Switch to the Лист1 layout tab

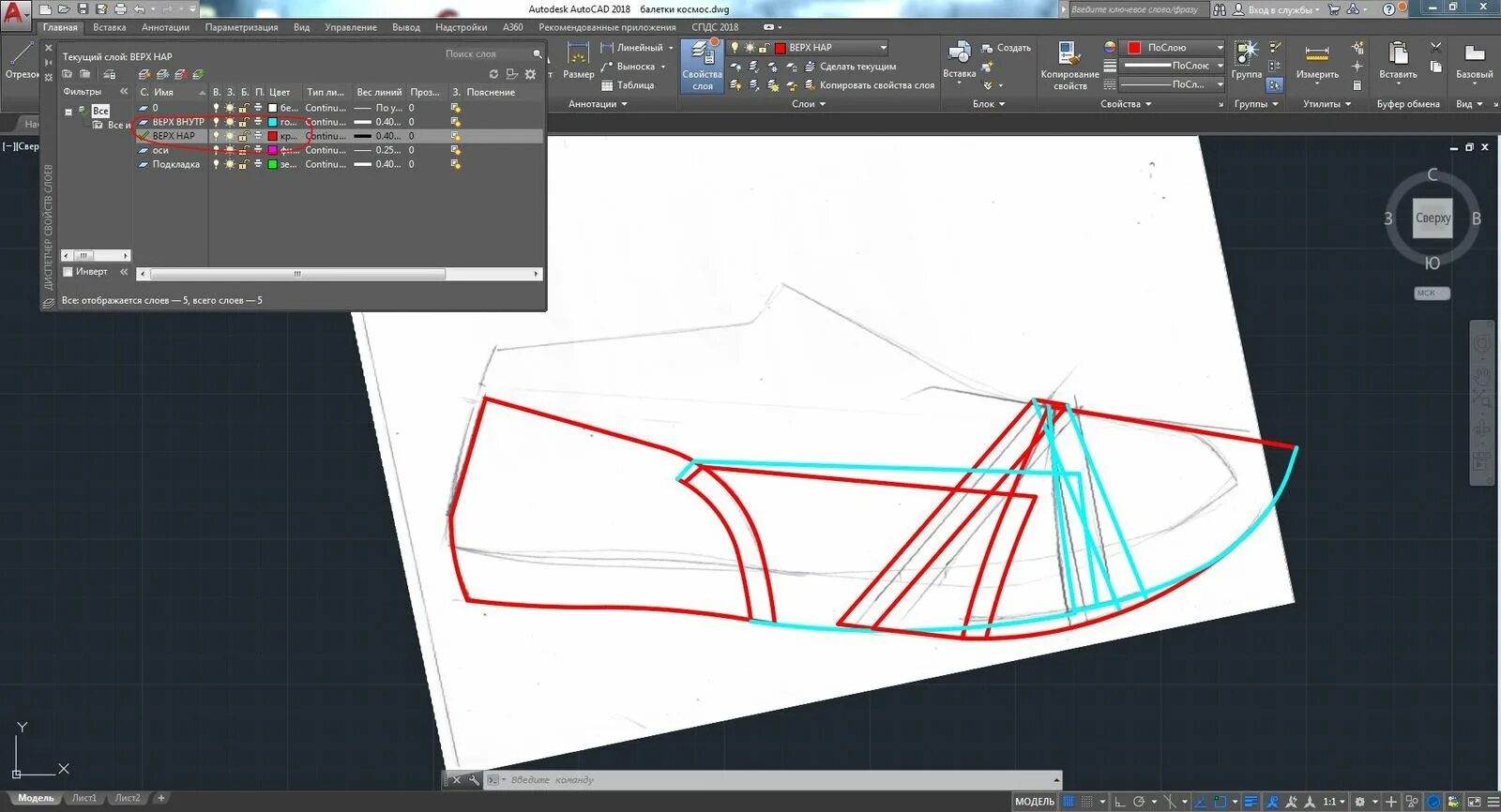pos(84,798)
